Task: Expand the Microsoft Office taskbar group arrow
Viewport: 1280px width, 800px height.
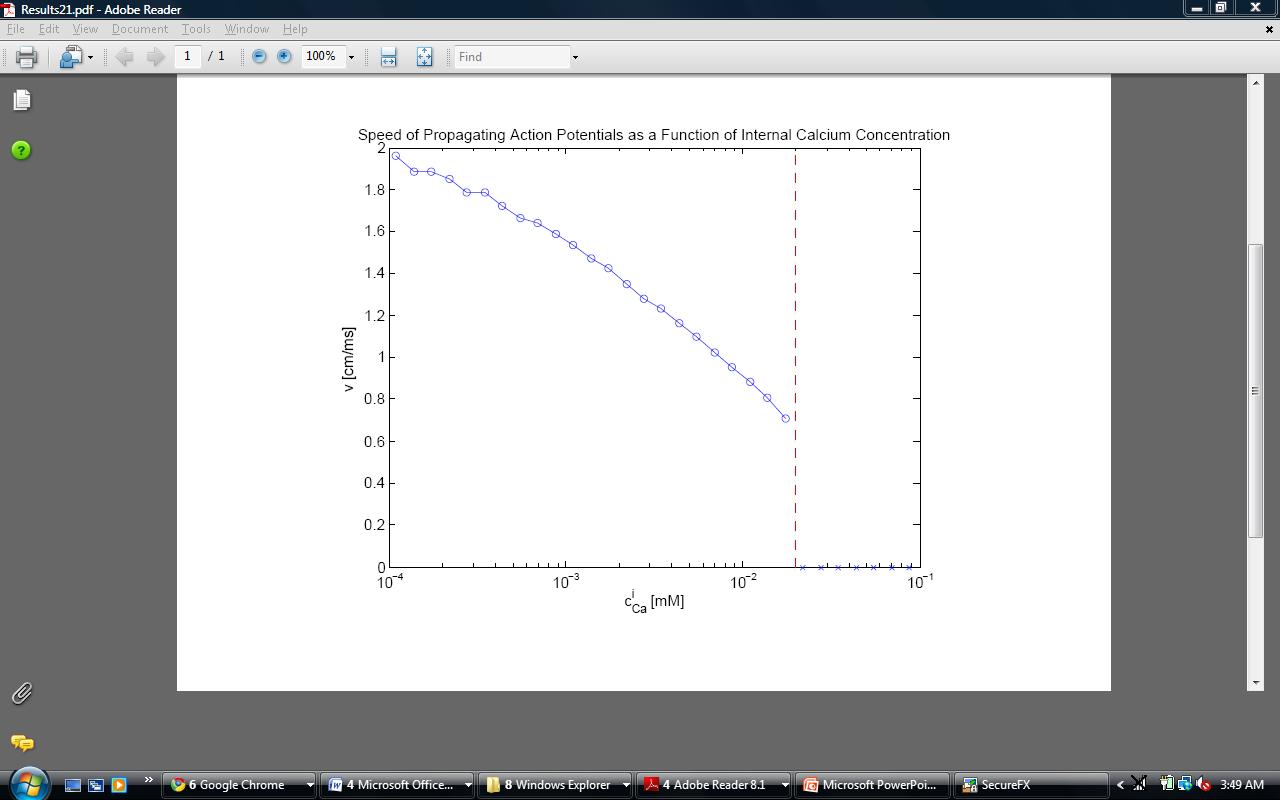Action: (468, 785)
